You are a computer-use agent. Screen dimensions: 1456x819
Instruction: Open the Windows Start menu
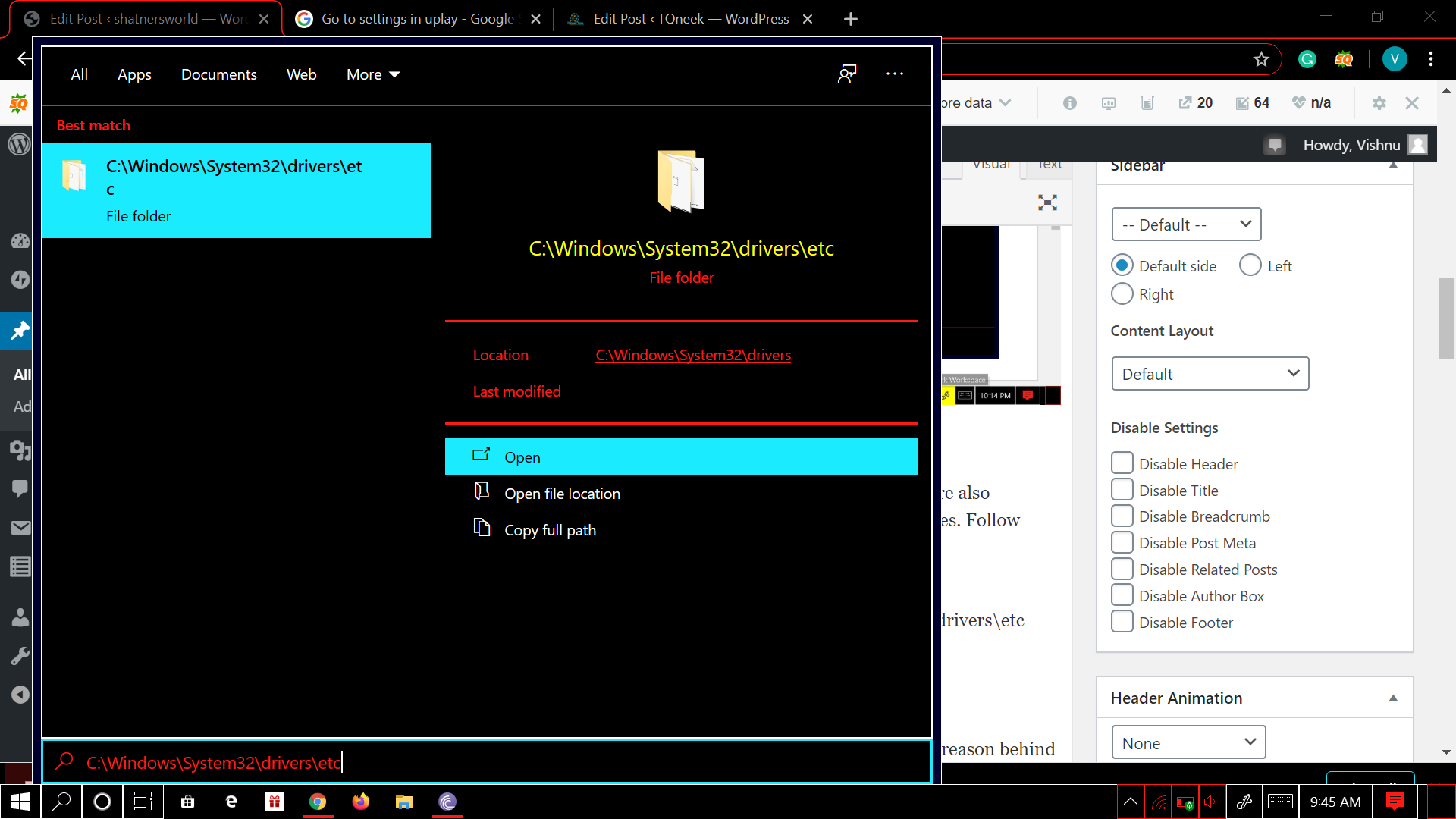coord(20,802)
